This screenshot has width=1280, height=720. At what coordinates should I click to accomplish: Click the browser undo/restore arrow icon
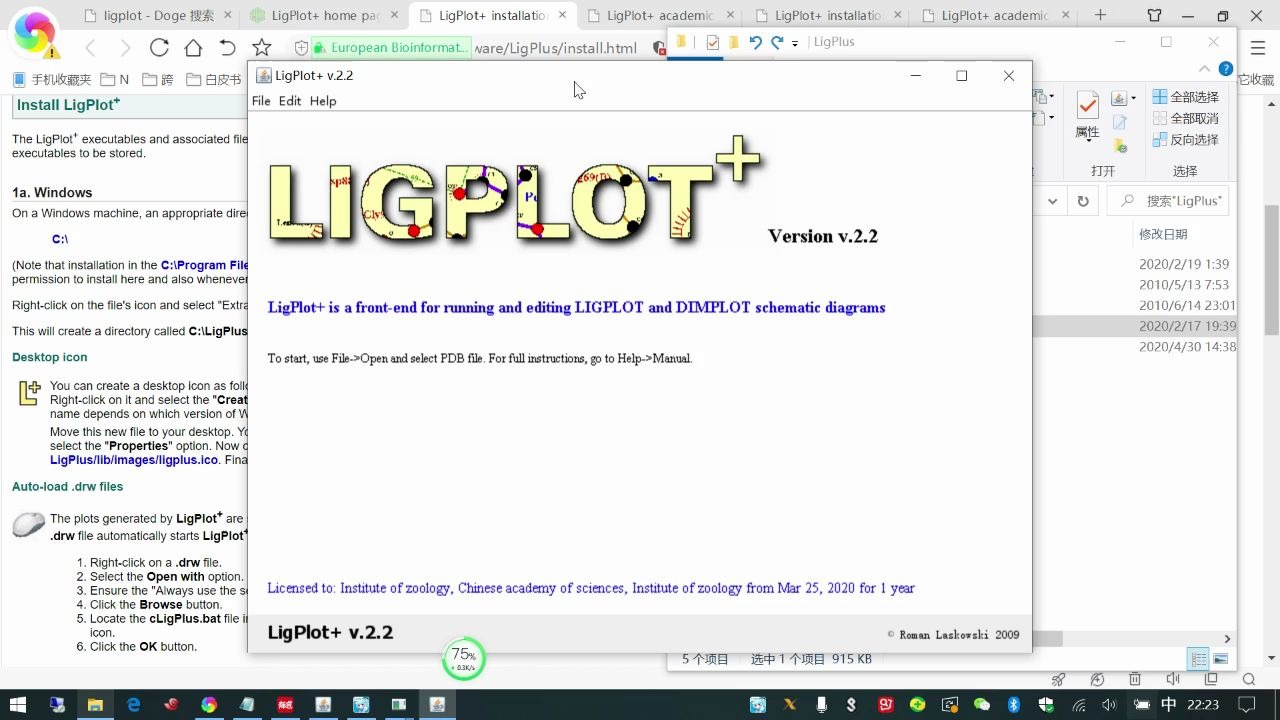click(227, 48)
